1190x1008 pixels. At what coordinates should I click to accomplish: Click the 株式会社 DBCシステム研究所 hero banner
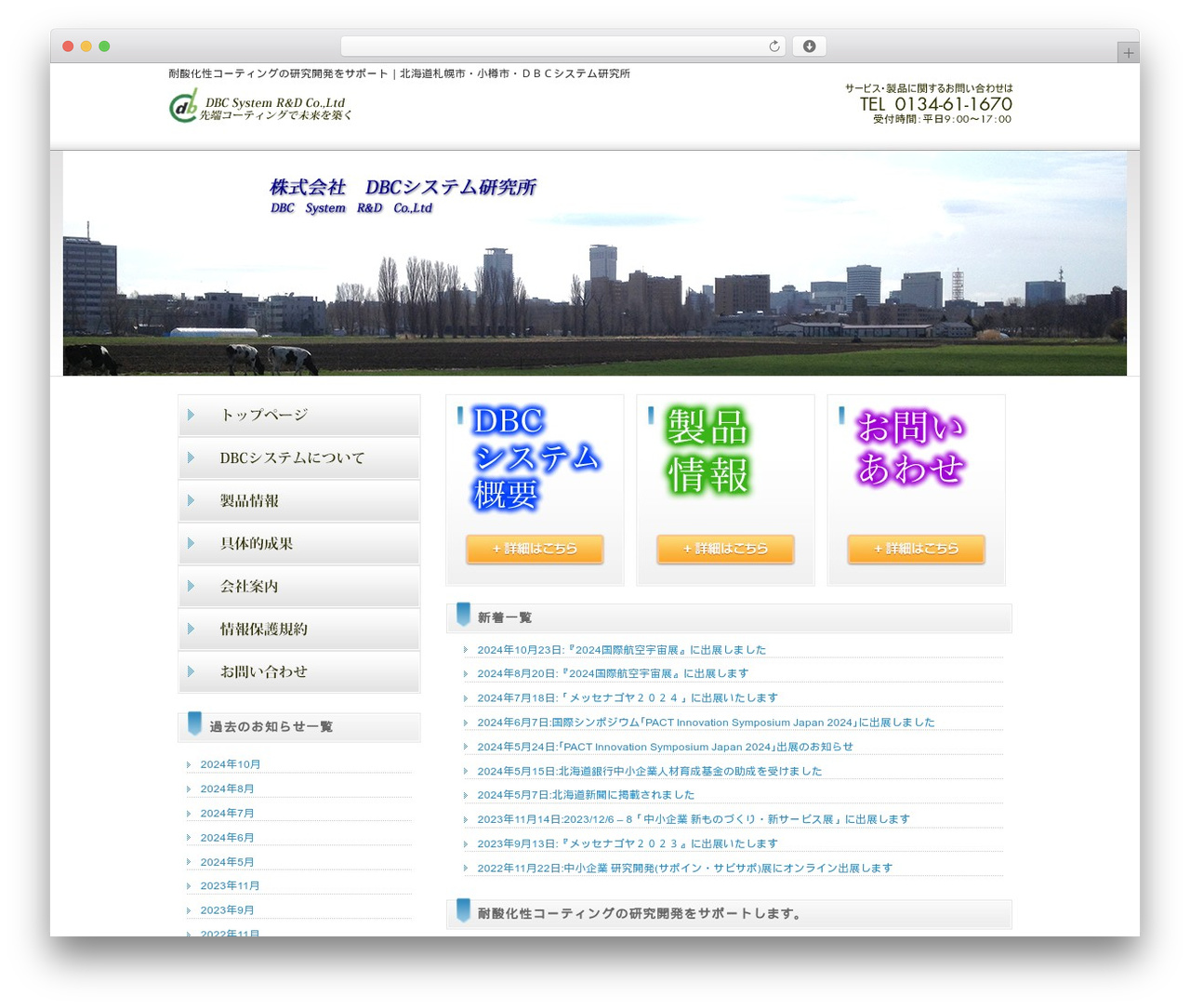pos(595,264)
